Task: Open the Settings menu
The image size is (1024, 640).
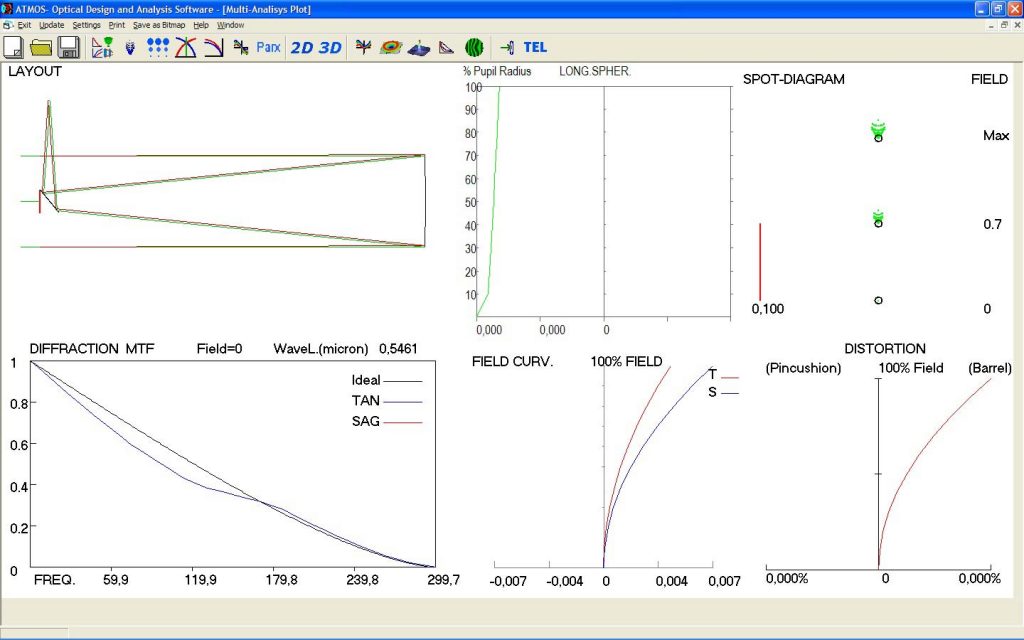Action: pos(86,24)
